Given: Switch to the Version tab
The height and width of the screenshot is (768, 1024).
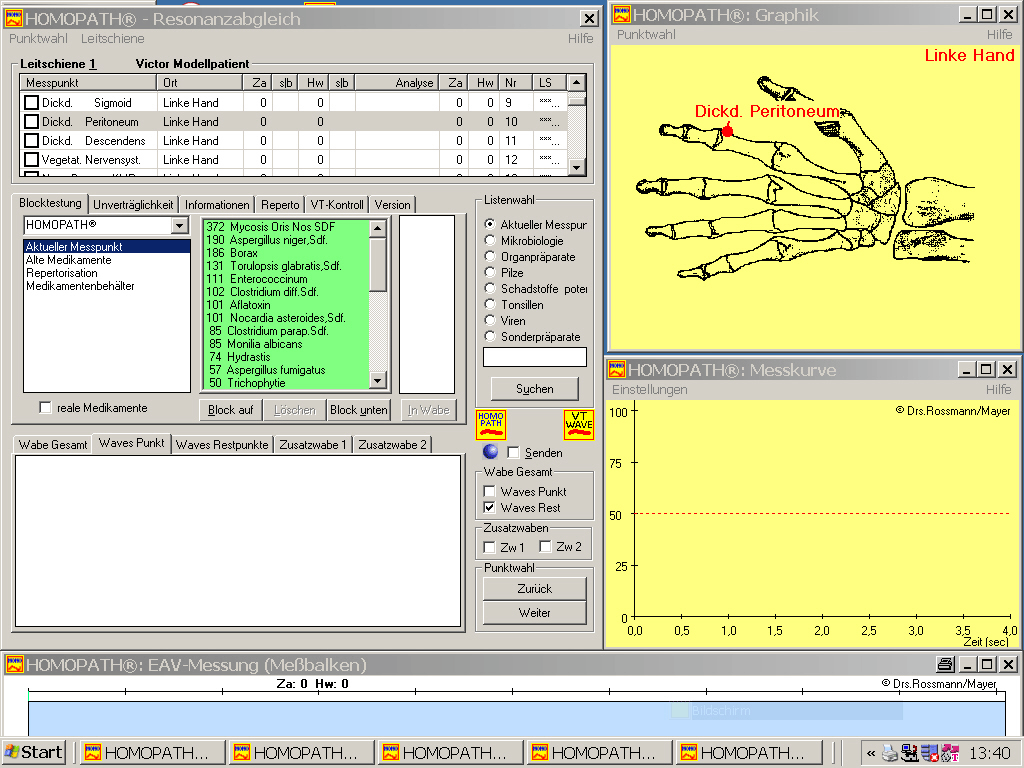Looking at the screenshot, I should (x=392, y=204).
